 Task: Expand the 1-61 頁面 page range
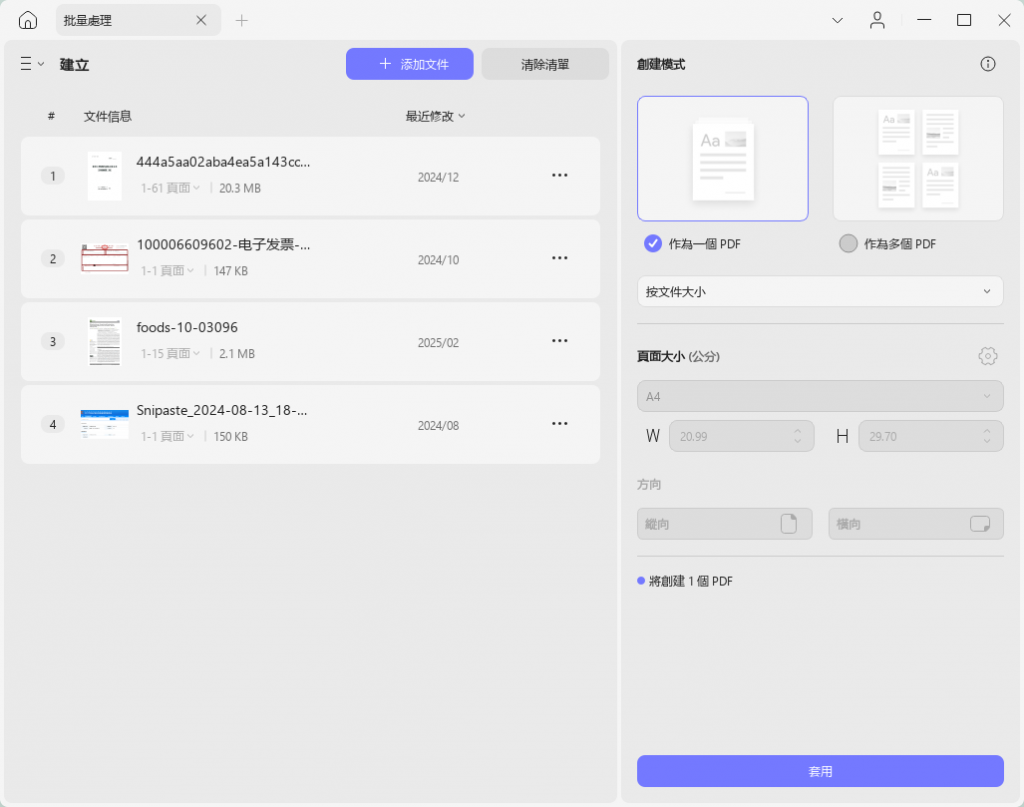click(x=170, y=188)
